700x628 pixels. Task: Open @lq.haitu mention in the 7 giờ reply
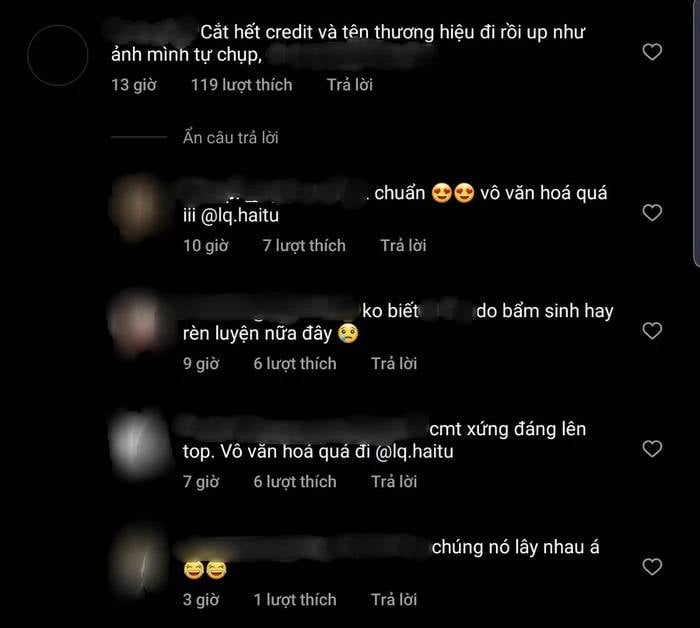click(414, 452)
